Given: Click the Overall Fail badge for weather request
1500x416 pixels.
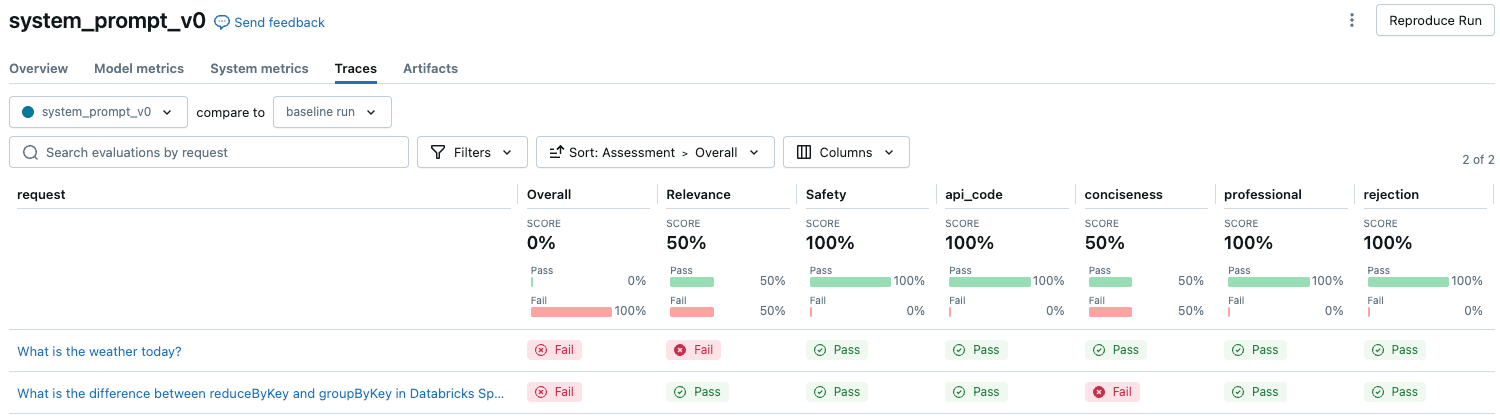Looking at the screenshot, I should [x=554, y=350].
